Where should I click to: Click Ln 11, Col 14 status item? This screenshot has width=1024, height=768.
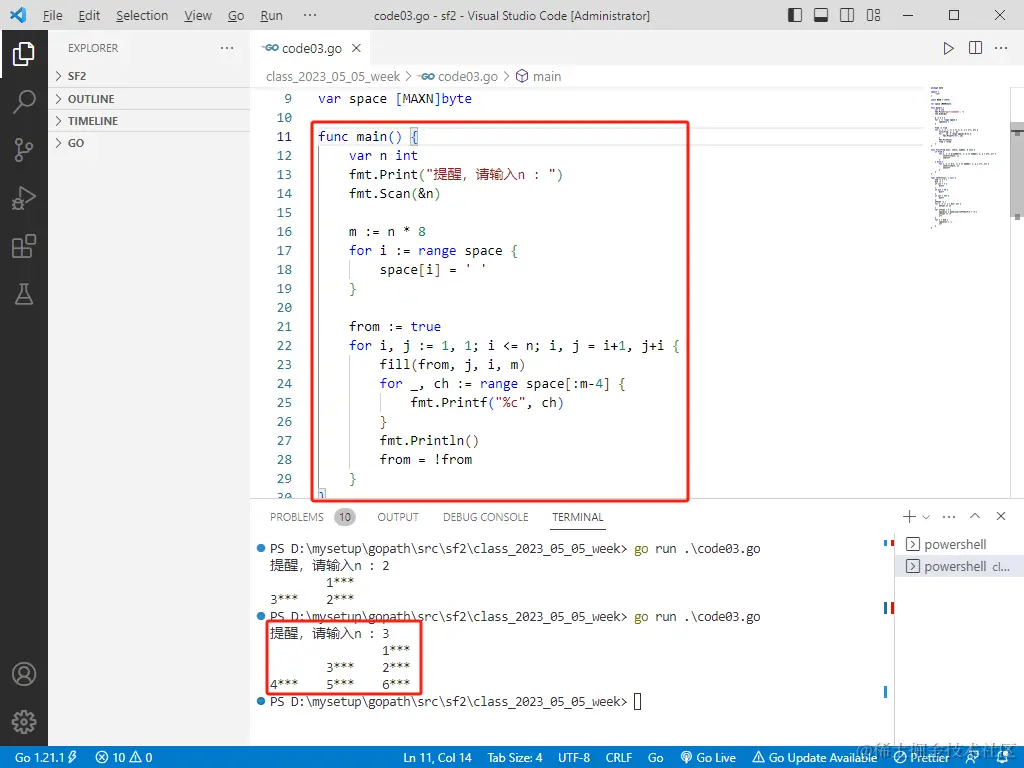[x=437, y=758]
